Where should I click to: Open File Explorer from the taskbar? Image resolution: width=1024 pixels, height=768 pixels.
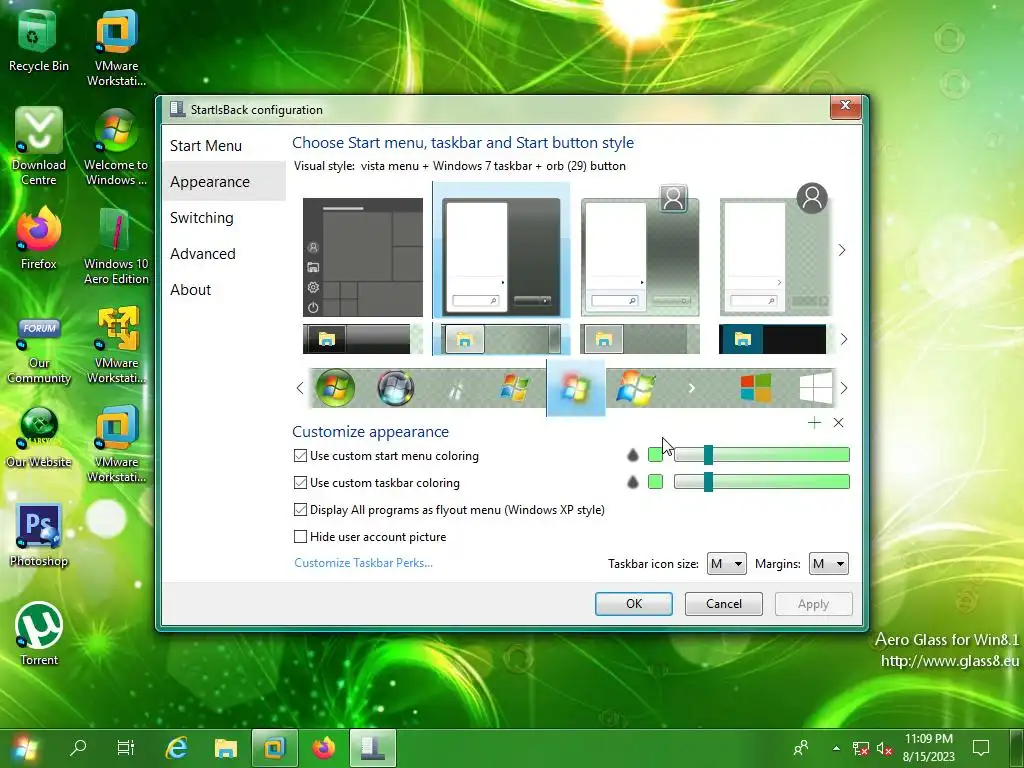tap(225, 748)
